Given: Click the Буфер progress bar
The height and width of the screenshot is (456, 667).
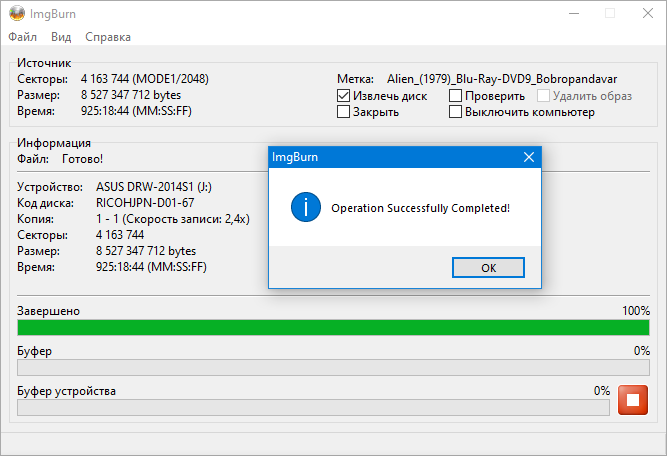Looking at the screenshot, I should point(333,368).
